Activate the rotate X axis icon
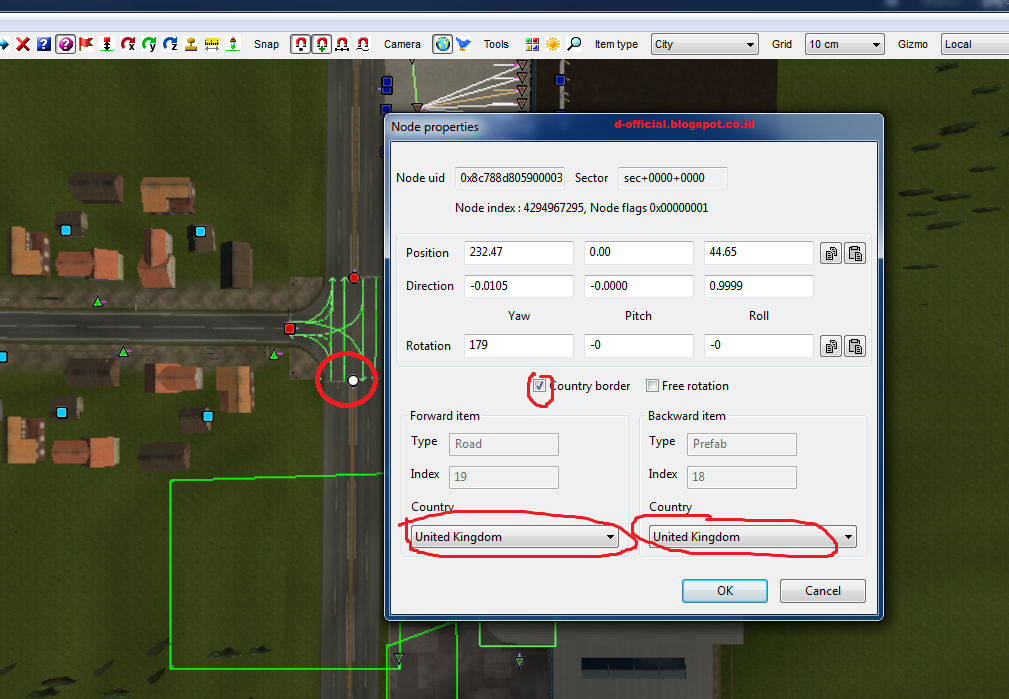The image size is (1009, 699). tap(128, 44)
